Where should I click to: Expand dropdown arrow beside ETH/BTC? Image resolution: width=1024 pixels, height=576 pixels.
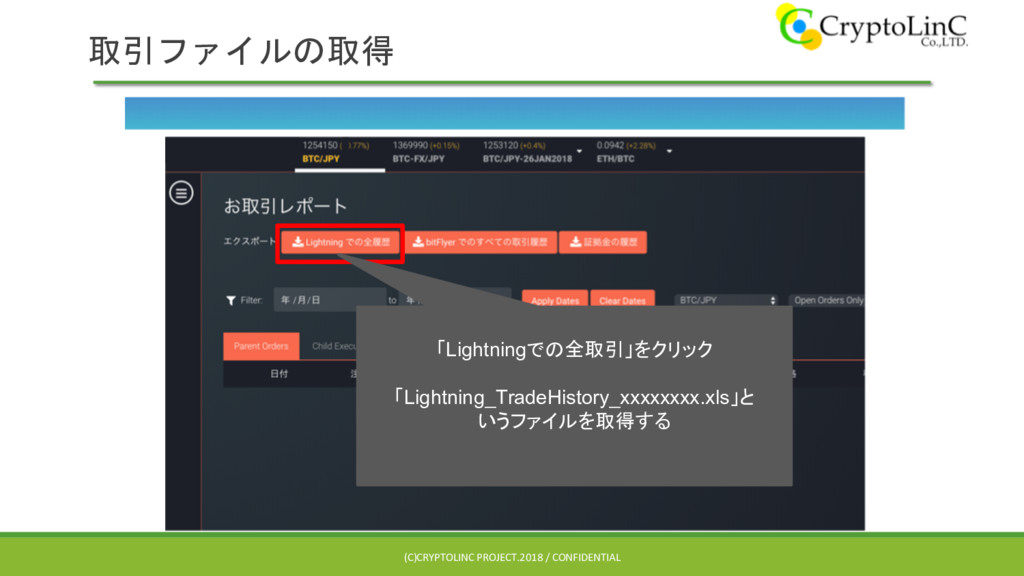tap(669, 152)
